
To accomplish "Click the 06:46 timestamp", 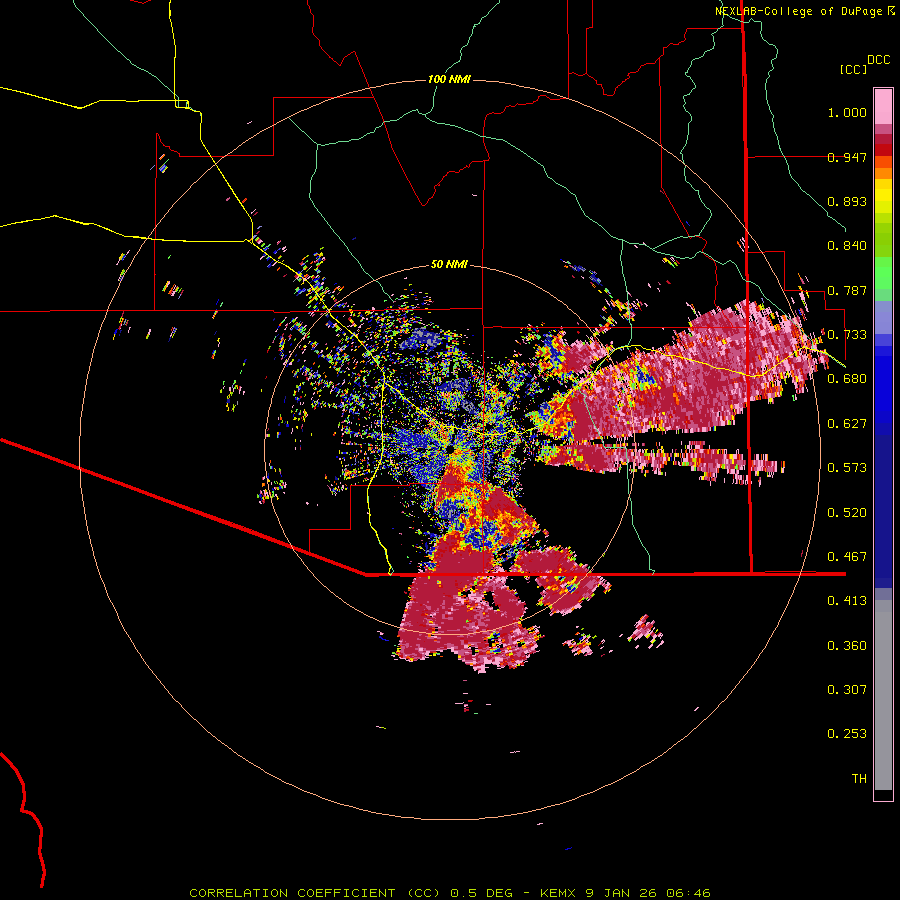I will click(x=688, y=893).
